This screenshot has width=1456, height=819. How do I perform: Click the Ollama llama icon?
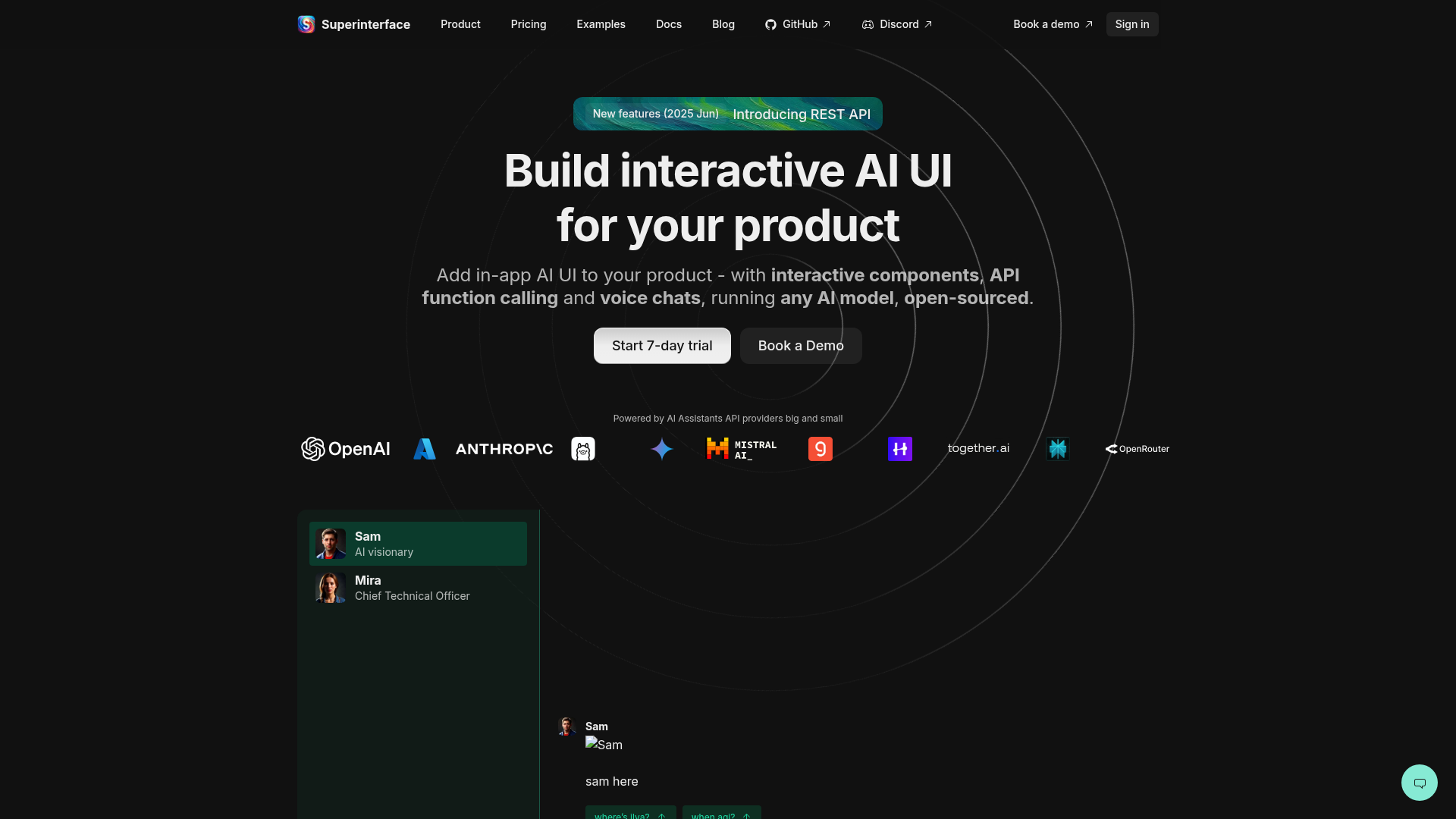pos(582,448)
